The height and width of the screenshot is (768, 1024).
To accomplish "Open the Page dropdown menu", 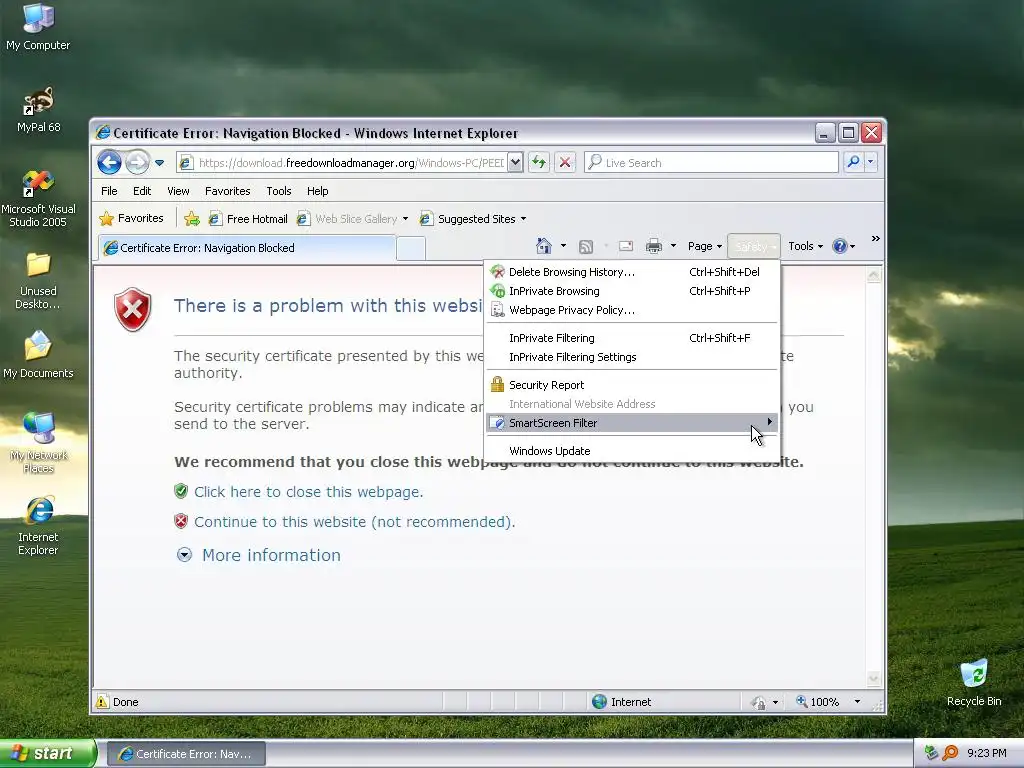I will [705, 246].
